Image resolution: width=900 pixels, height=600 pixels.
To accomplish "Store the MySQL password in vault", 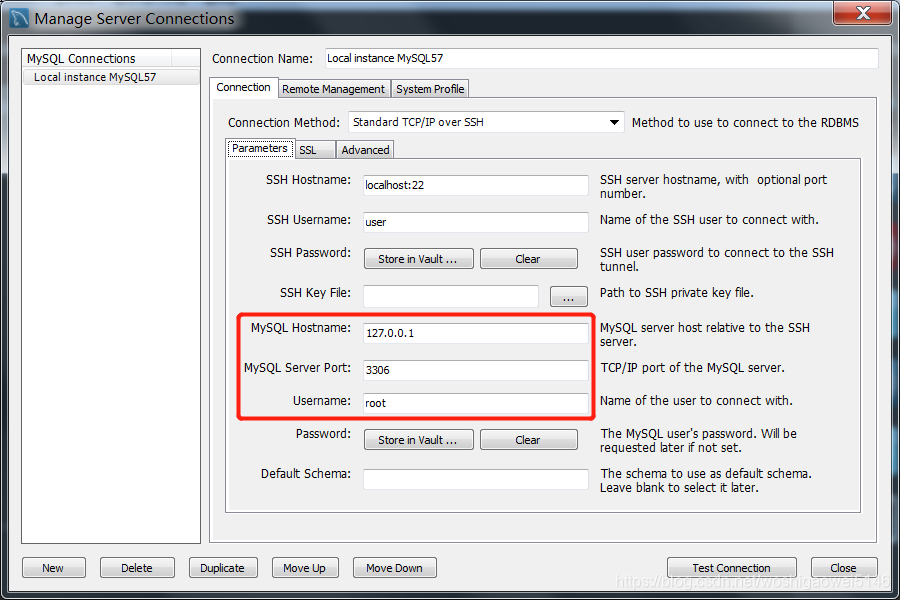I will [x=418, y=439].
